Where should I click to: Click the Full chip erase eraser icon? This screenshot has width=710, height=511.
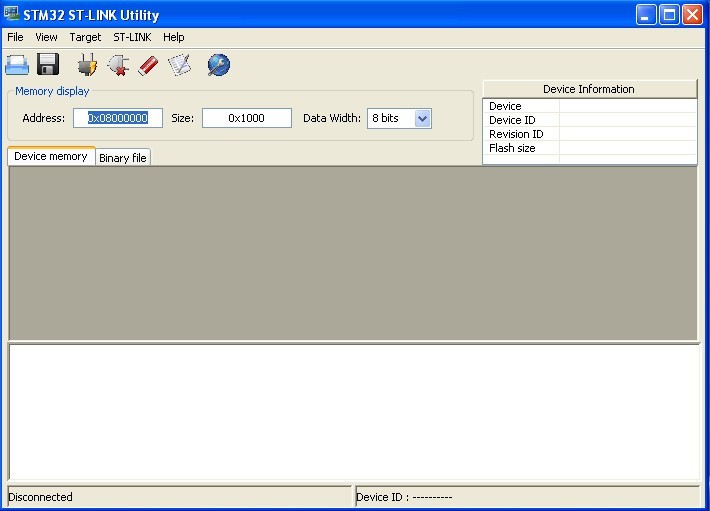coord(148,65)
